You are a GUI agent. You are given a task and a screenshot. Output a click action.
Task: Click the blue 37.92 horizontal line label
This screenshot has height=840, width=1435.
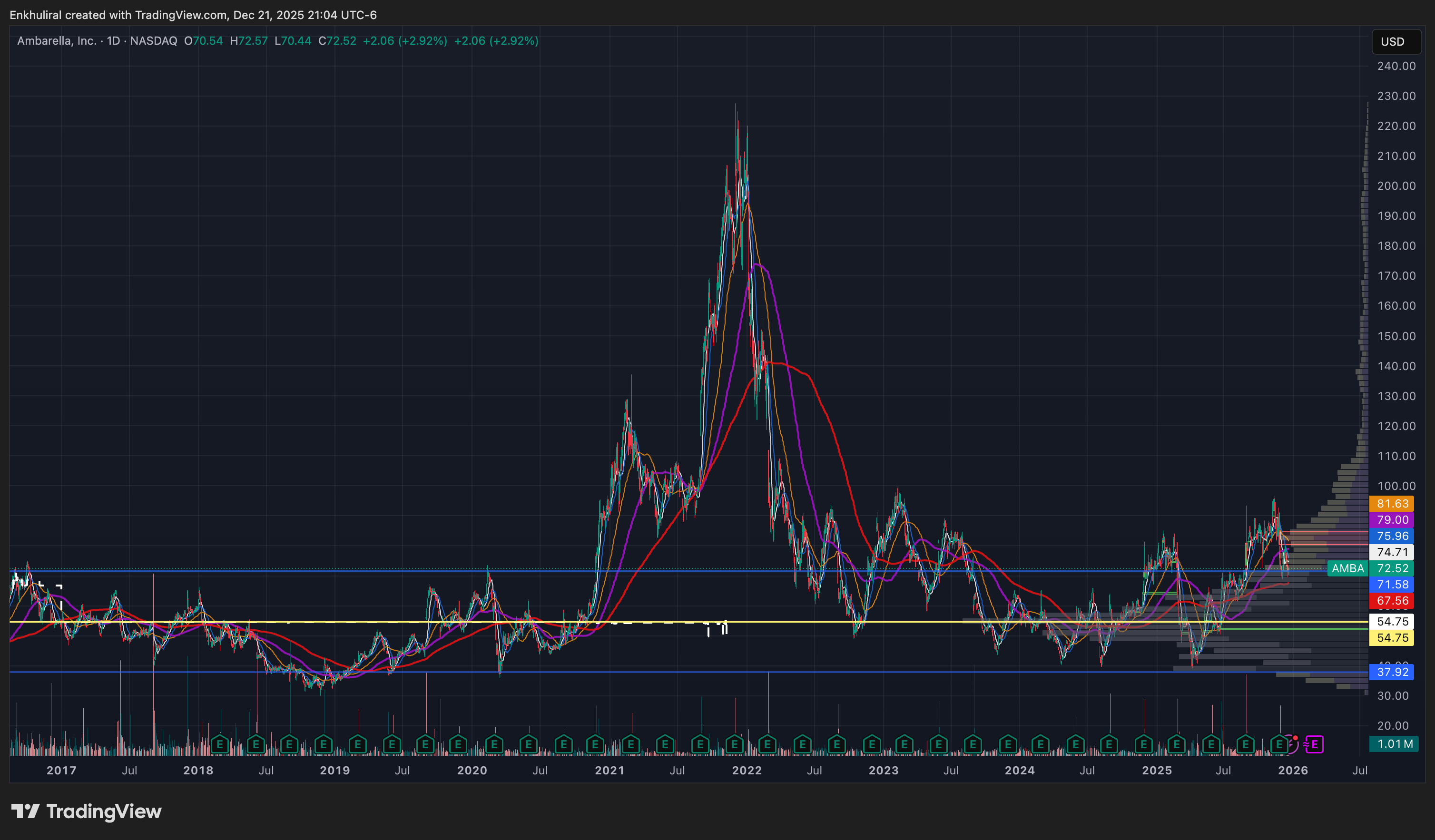(x=1392, y=672)
